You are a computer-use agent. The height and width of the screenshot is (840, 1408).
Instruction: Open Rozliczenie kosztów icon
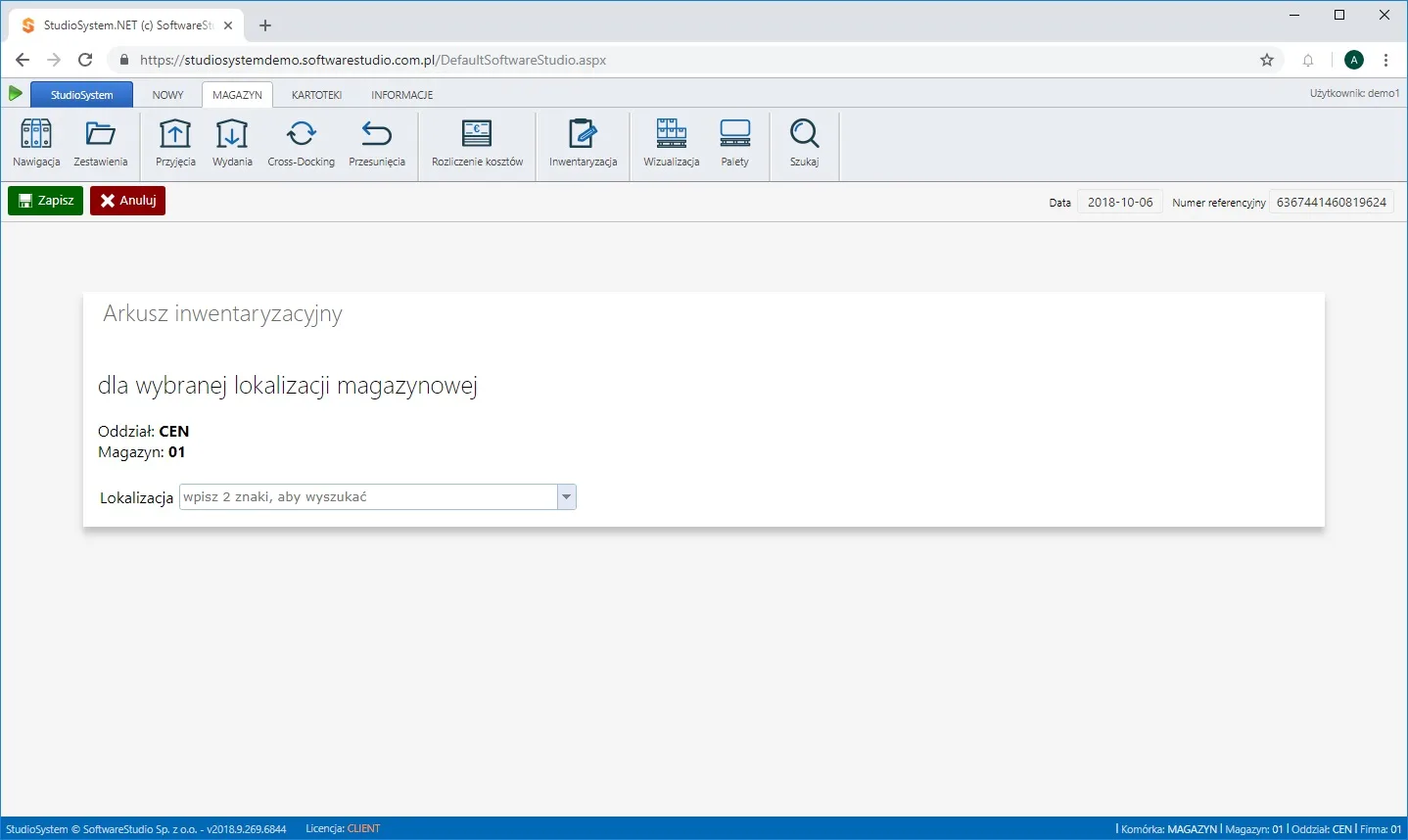point(477,144)
